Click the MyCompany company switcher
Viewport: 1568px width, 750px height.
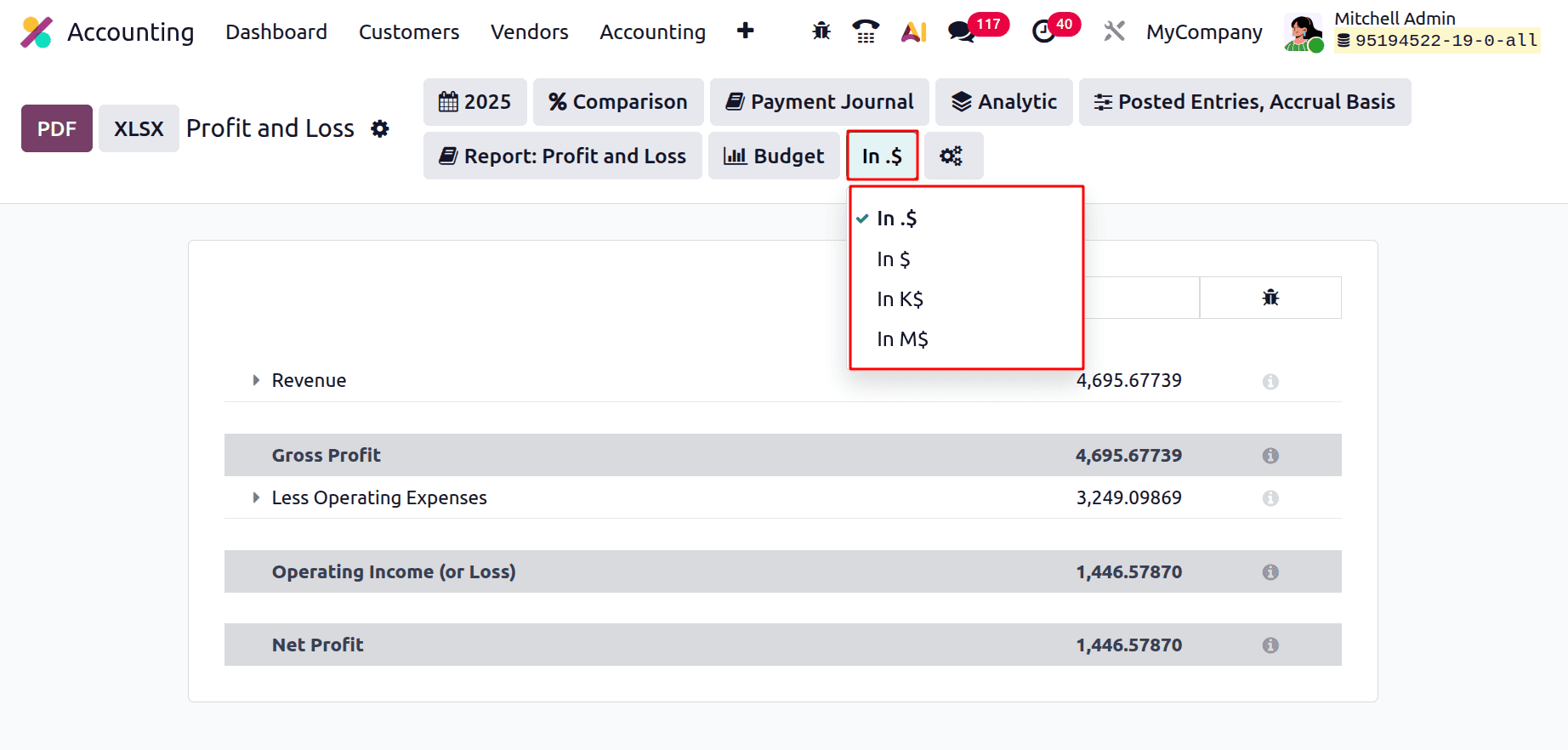(1204, 32)
